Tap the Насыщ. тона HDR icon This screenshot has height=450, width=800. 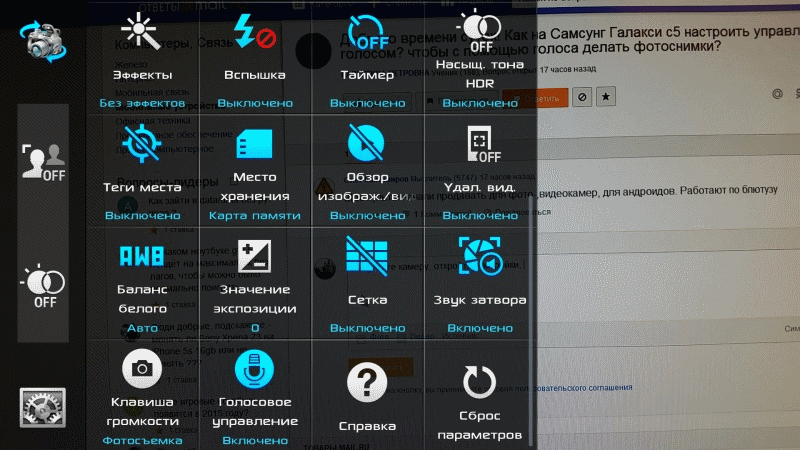[x=480, y=31]
